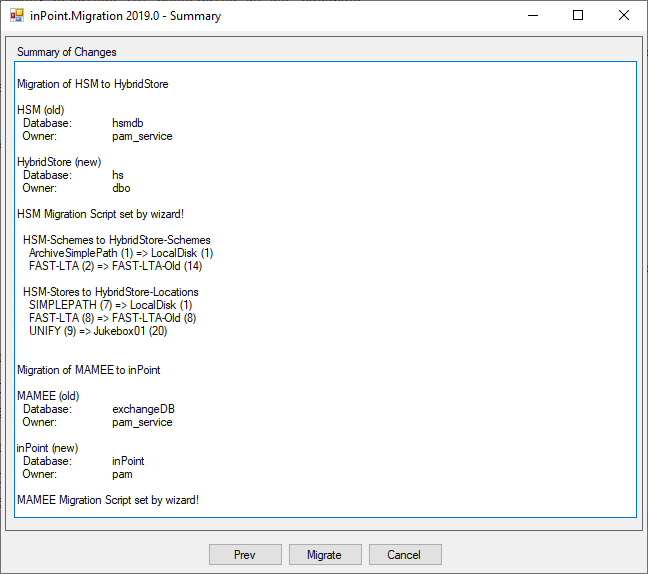Minimize the Summary window
This screenshot has height=574, width=648.
pyautogui.click(x=532, y=16)
